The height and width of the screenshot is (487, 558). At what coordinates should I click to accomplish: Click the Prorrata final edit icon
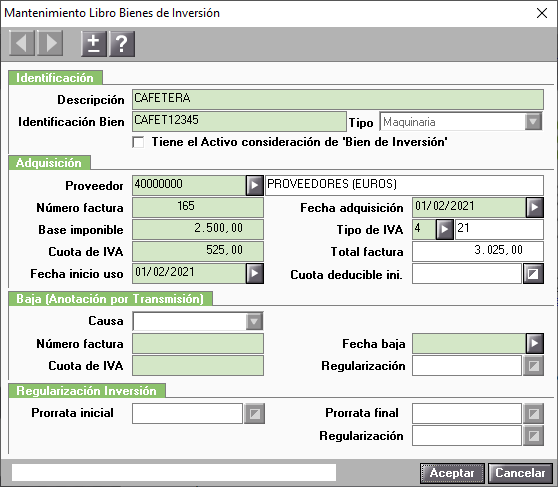(x=533, y=413)
